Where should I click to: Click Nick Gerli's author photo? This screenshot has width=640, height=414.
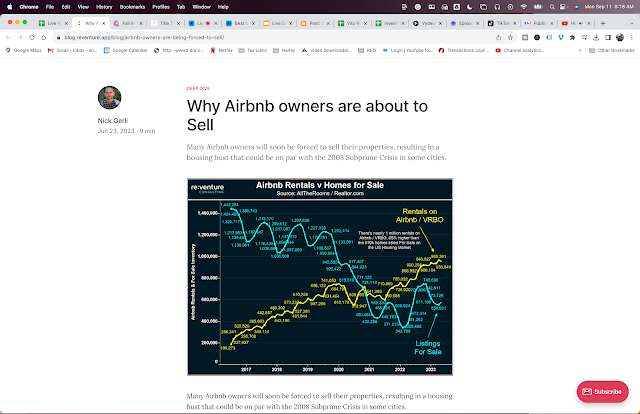click(109, 98)
